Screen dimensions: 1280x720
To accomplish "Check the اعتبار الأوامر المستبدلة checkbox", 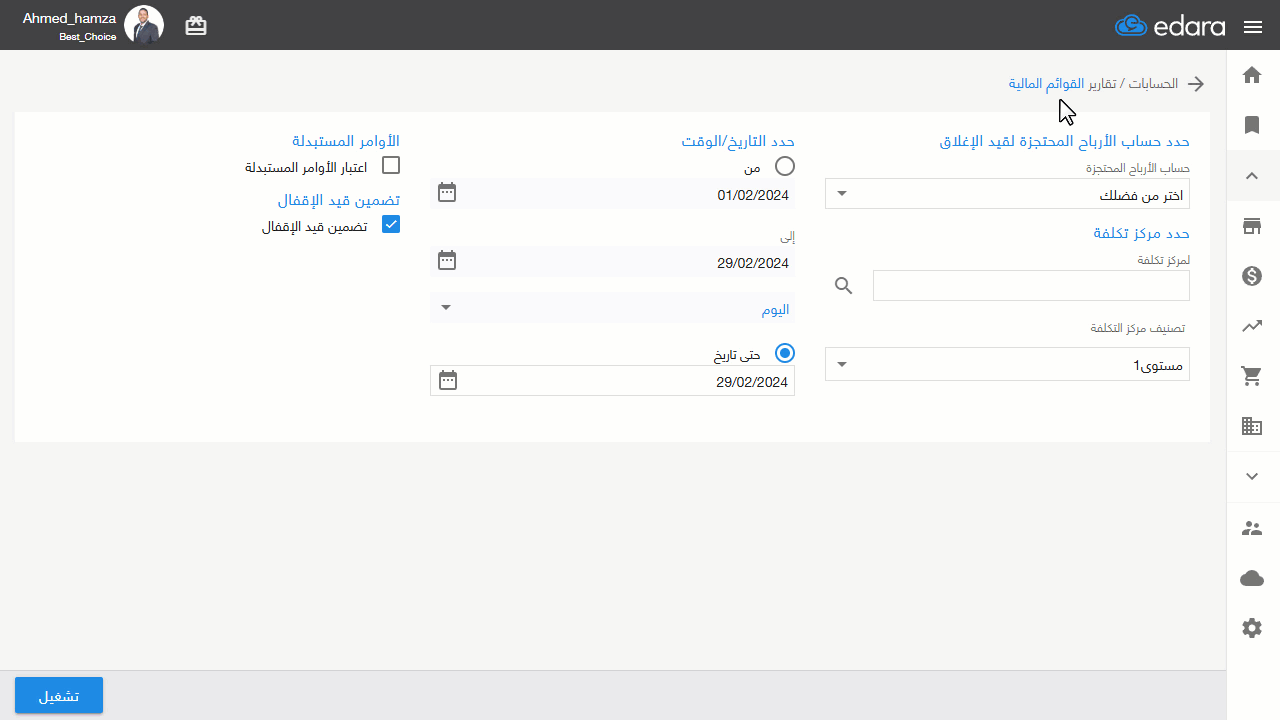I will point(391,166).
